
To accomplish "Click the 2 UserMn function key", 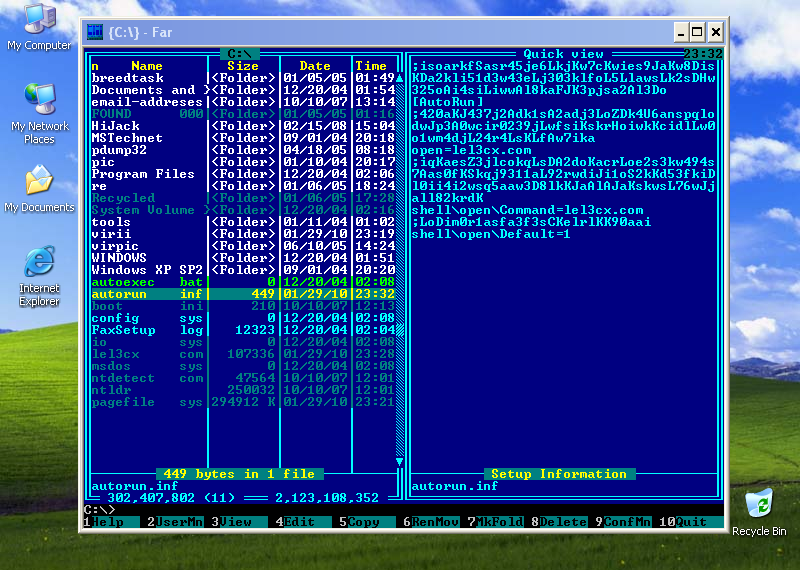I will pos(175,522).
